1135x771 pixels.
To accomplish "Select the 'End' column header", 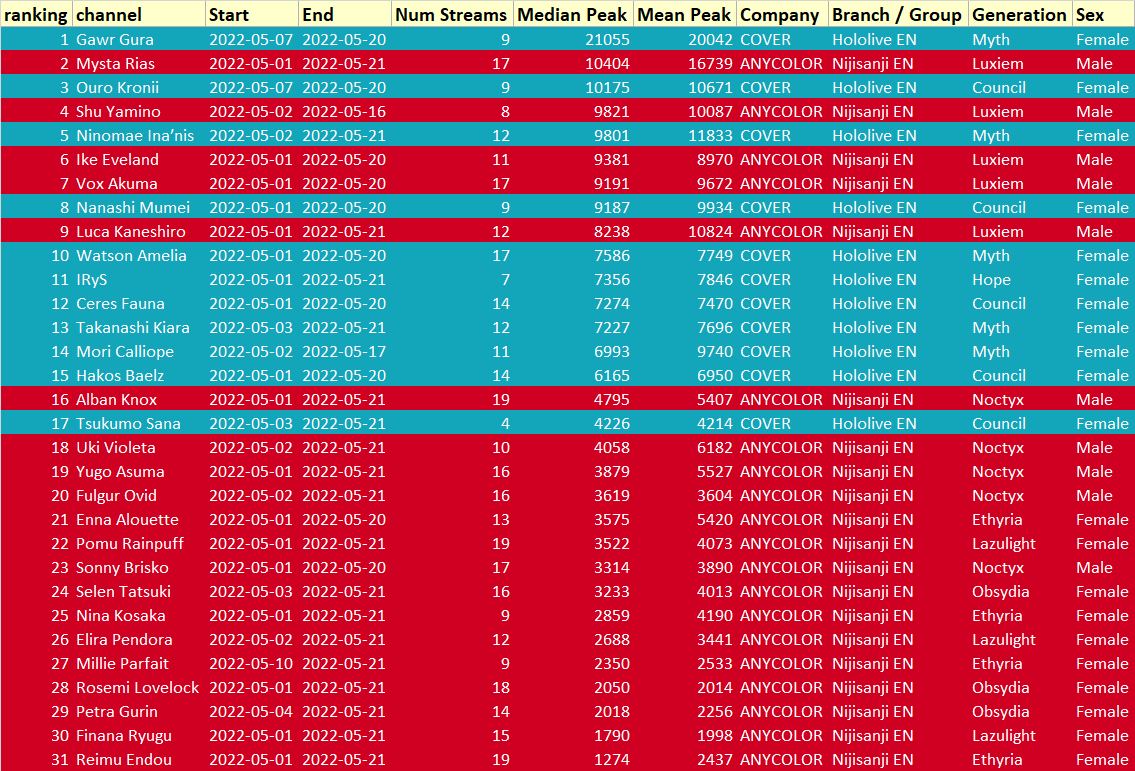I will point(345,14).
